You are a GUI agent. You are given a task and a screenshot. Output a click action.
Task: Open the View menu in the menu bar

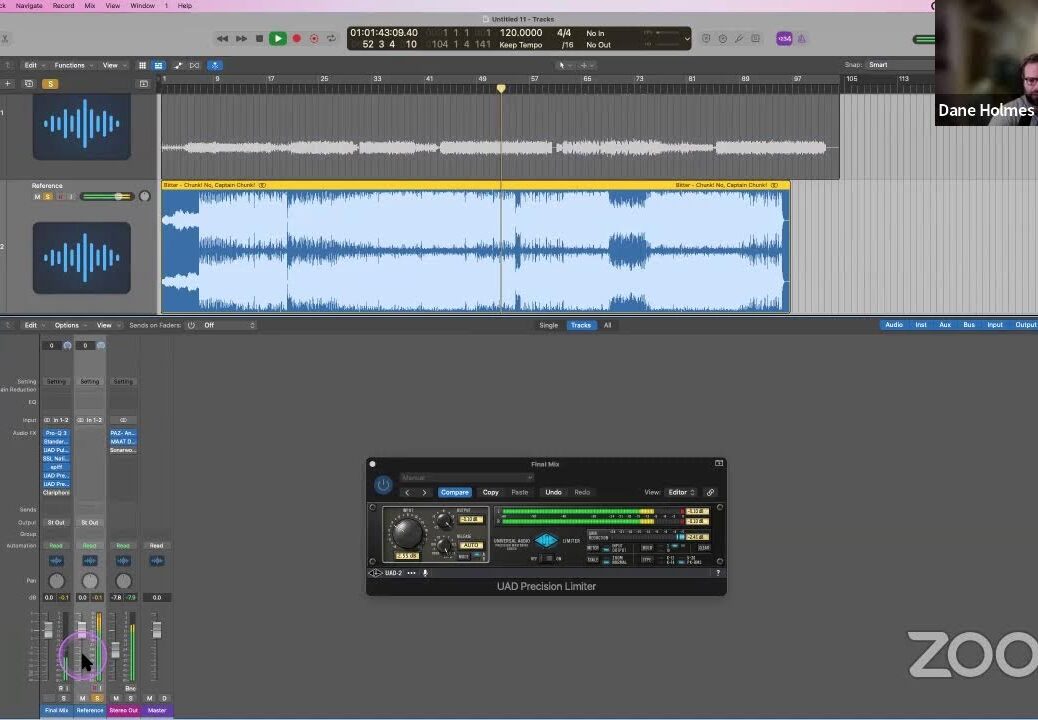(x=113, y=5)
